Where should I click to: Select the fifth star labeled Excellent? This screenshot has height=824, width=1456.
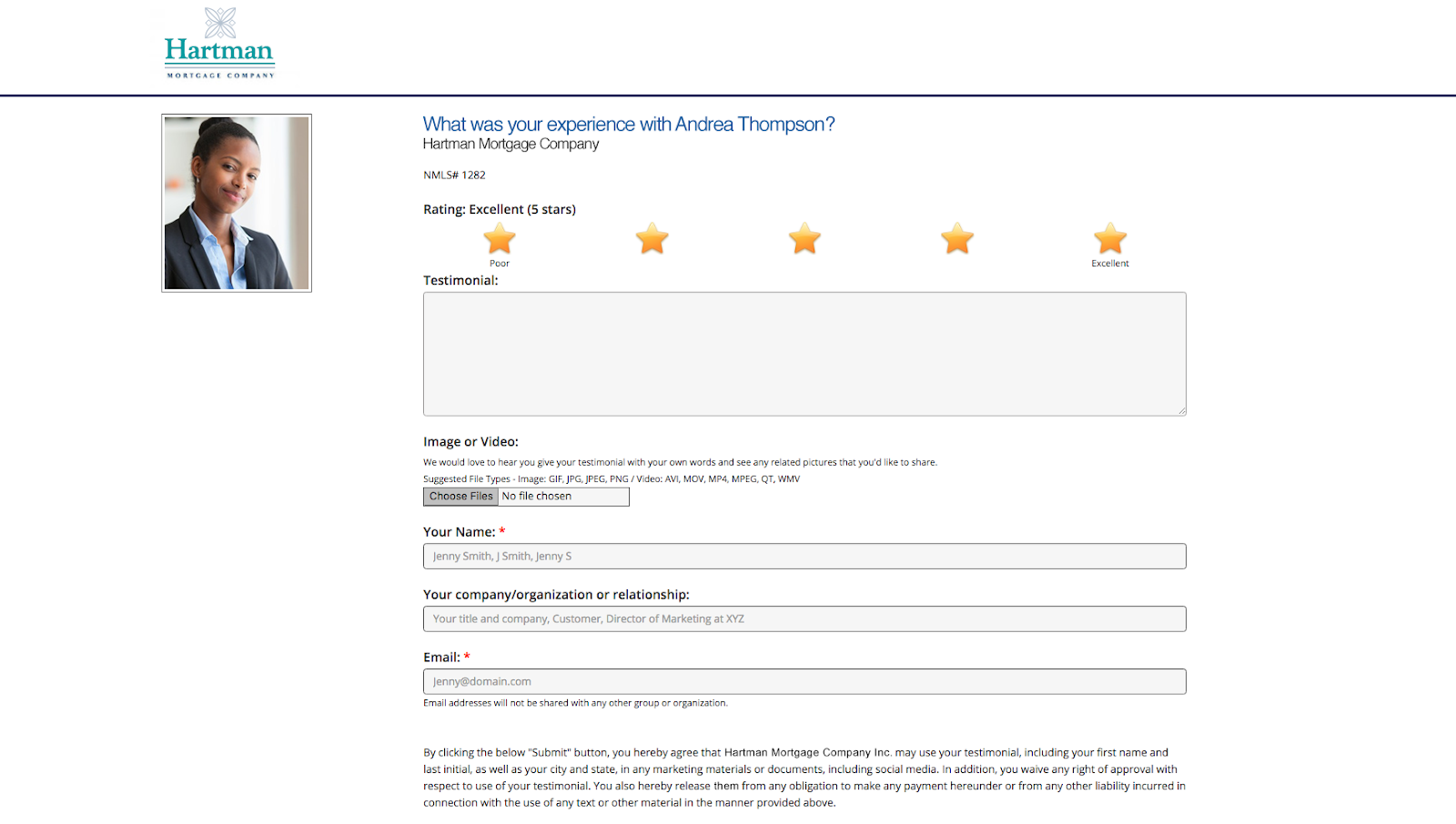coord(1110,239)
